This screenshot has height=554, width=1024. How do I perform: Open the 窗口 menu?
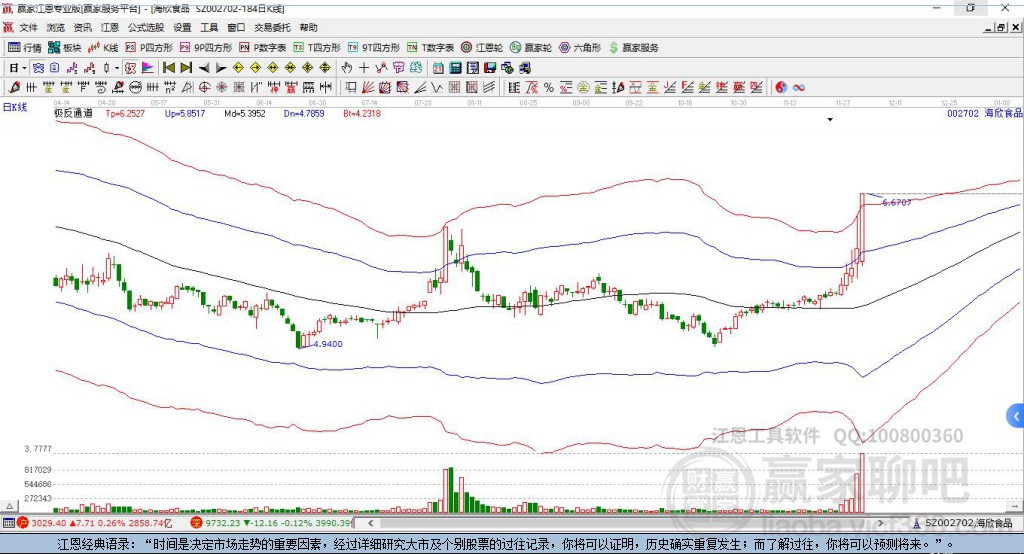tap(236, 27)
